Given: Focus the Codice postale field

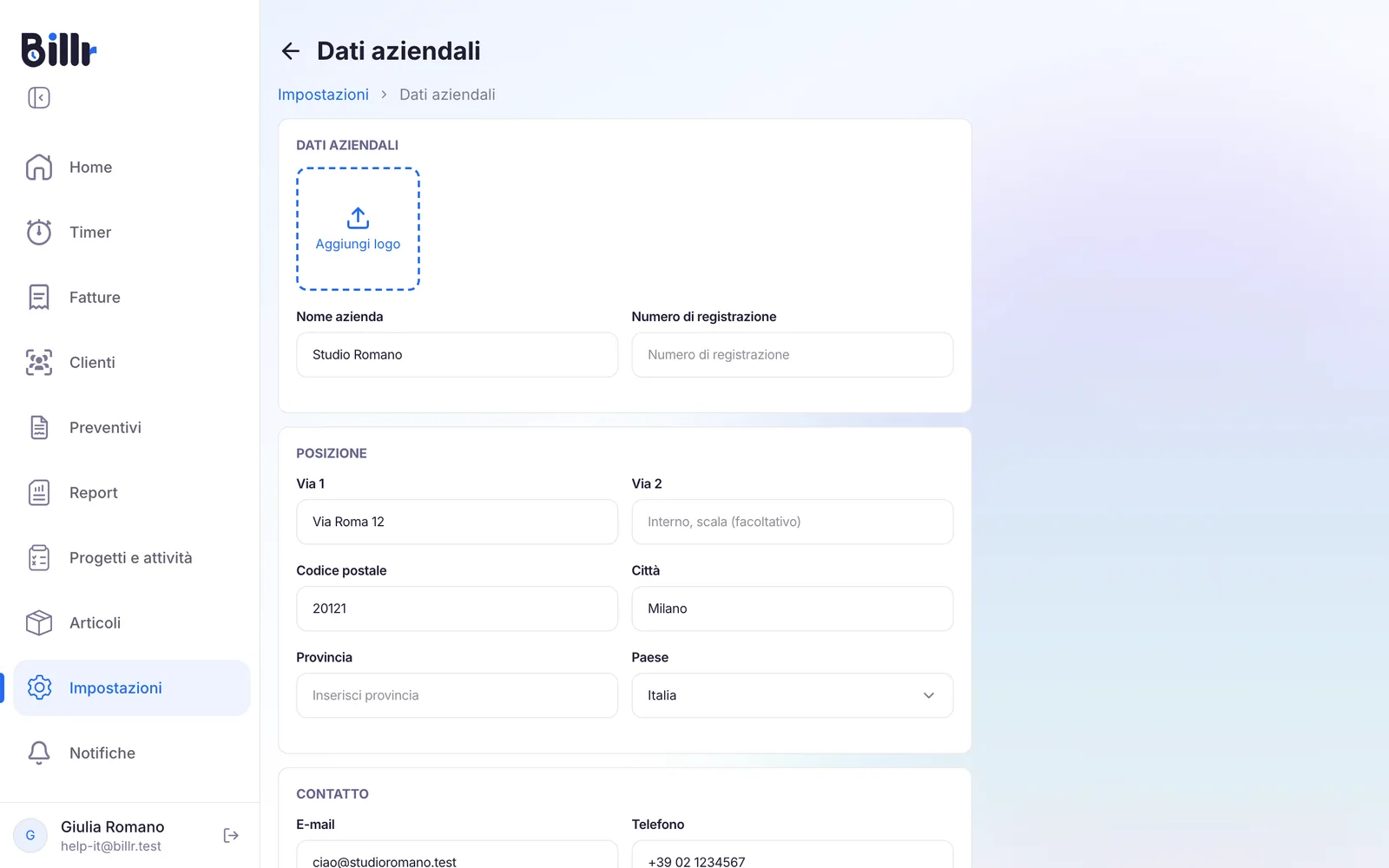Looking at the screenshot, I should coord(457,608).
